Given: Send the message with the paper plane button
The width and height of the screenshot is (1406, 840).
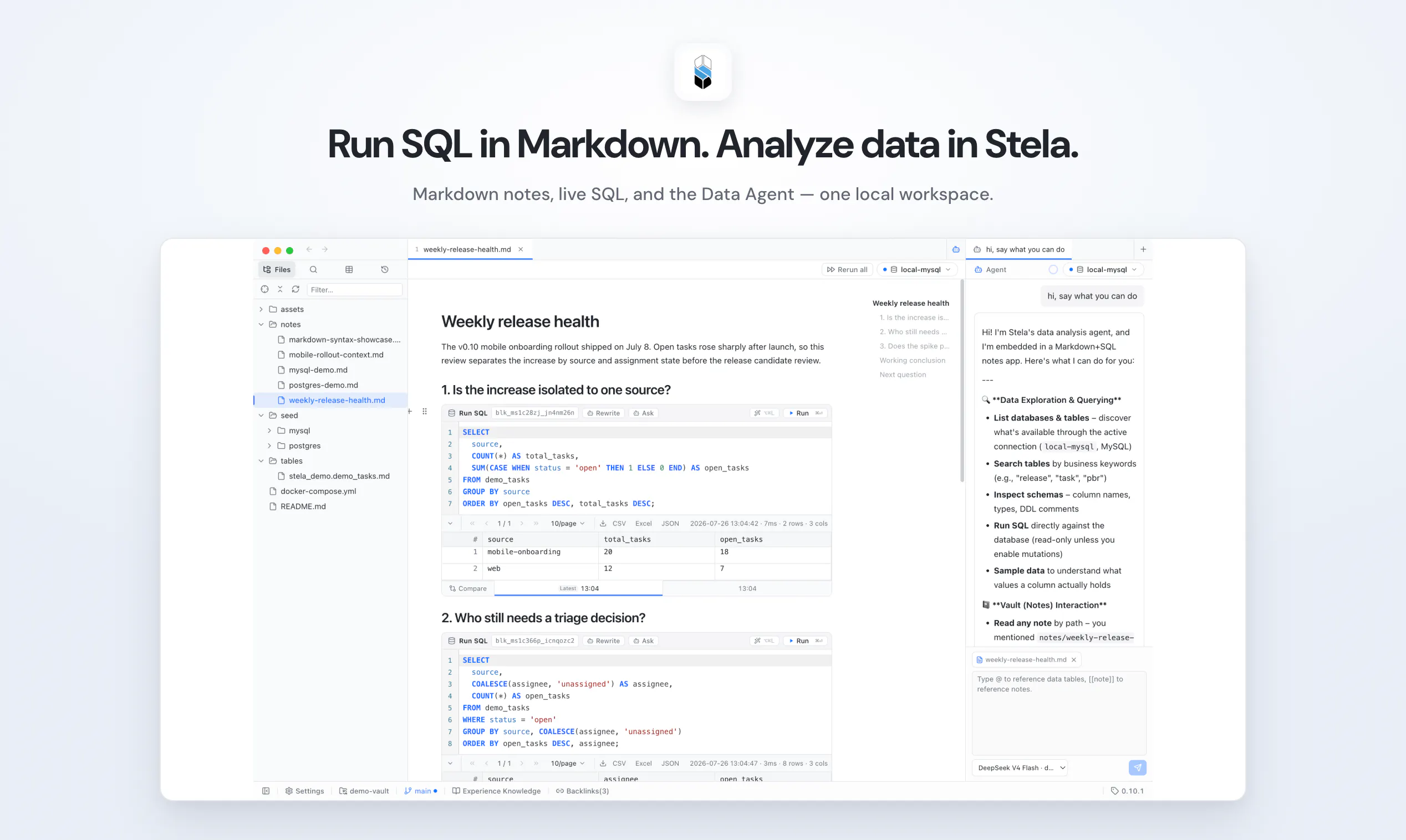Looking at the screenshot, I should 1137,767.
